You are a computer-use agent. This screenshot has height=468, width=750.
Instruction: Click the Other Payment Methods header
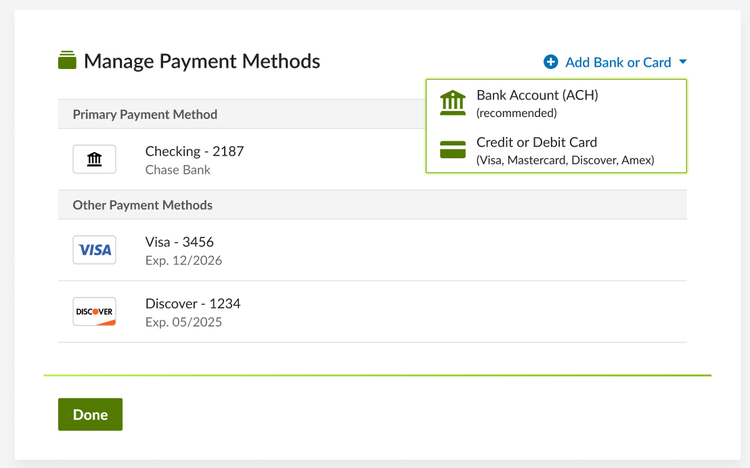pyautogui.click(x=143, y=205)
